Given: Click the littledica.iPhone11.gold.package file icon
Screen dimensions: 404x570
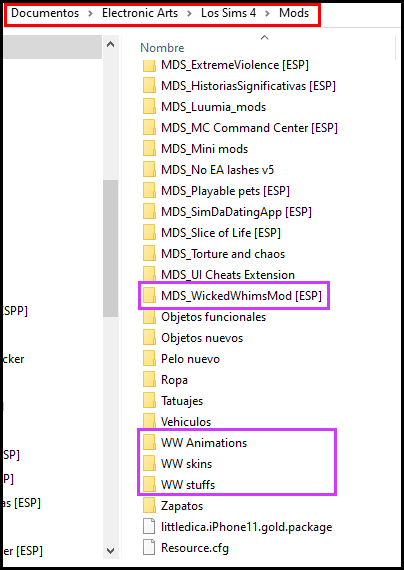Looking at the screenshot, I should tap(149, 527).
